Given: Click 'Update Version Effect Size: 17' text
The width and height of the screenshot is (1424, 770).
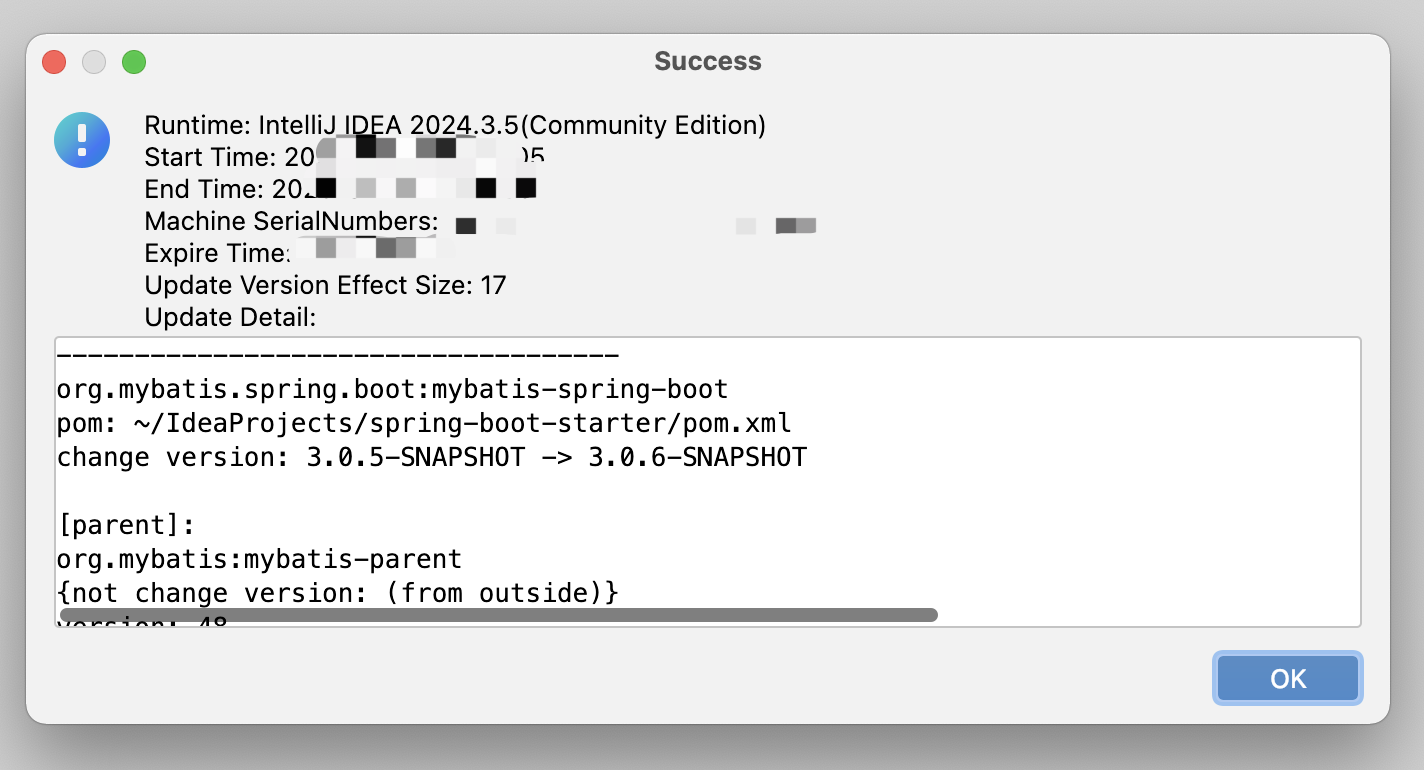Looking at the screenshot, I should click(x=326, y=285).
